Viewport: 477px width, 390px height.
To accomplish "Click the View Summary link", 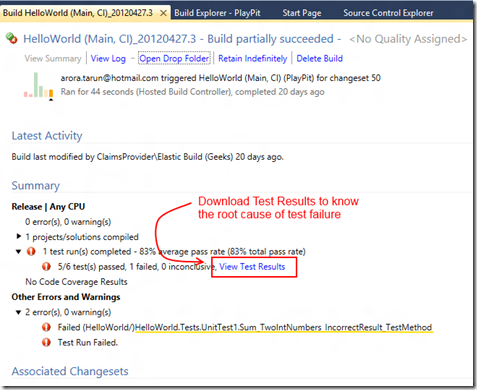I will pos(53,59).
